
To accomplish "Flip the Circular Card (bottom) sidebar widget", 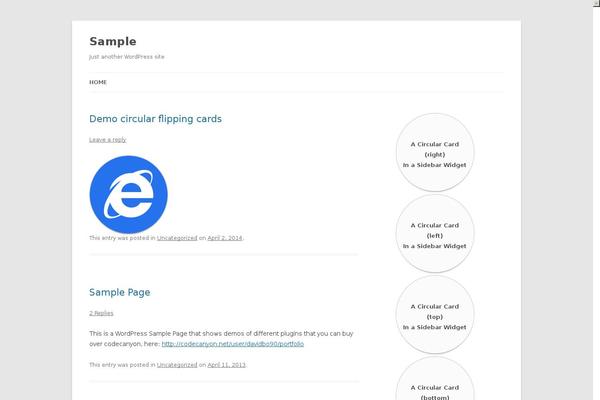I will 435,379.
